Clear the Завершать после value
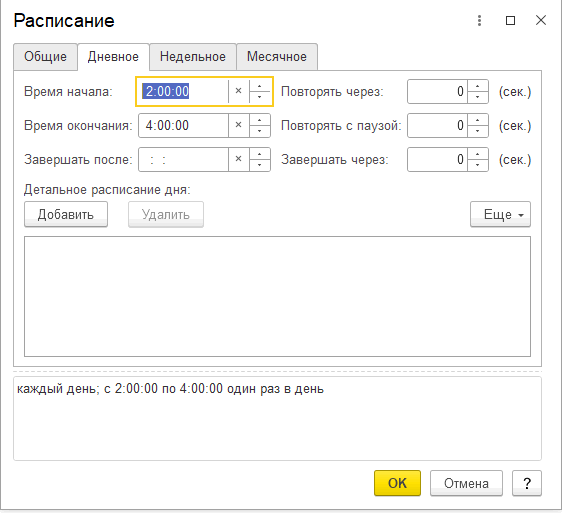This screenshot has width=562, height=513. coord(238,160)
